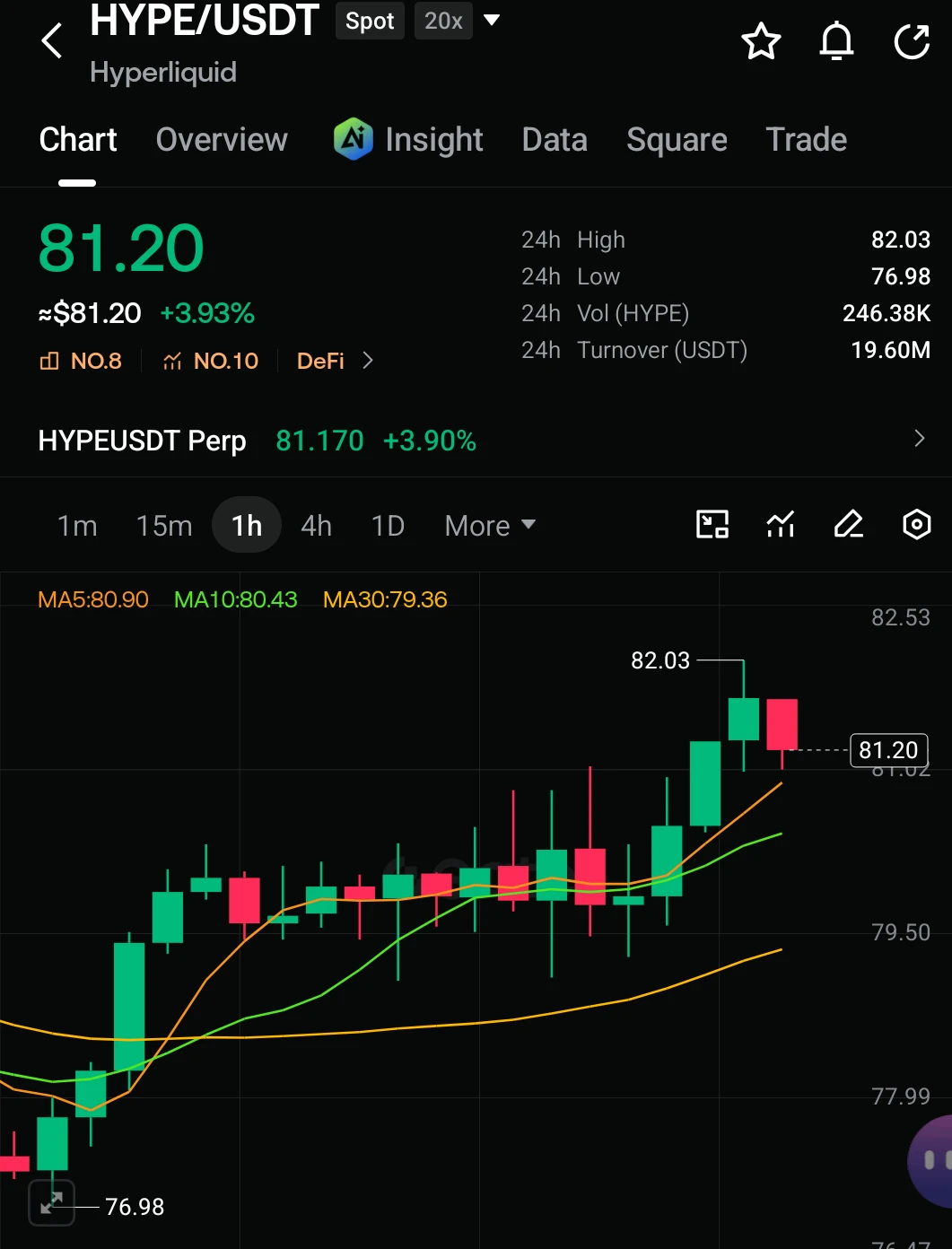This screenshot has height=1249, width=952.
Task: Open the AI Insight tab
Action: click(x=408, y=139)
